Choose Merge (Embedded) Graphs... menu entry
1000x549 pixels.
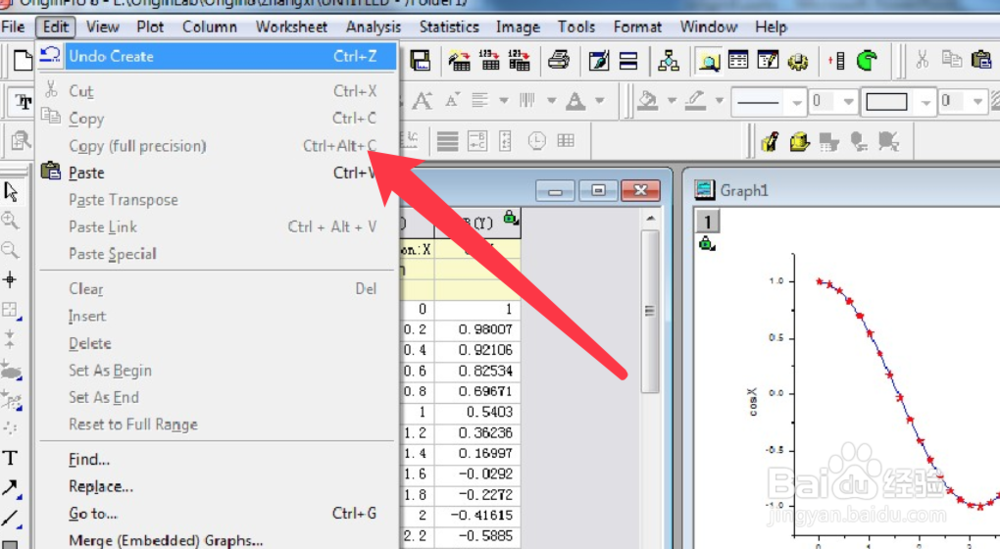click(x=217, y=540)
